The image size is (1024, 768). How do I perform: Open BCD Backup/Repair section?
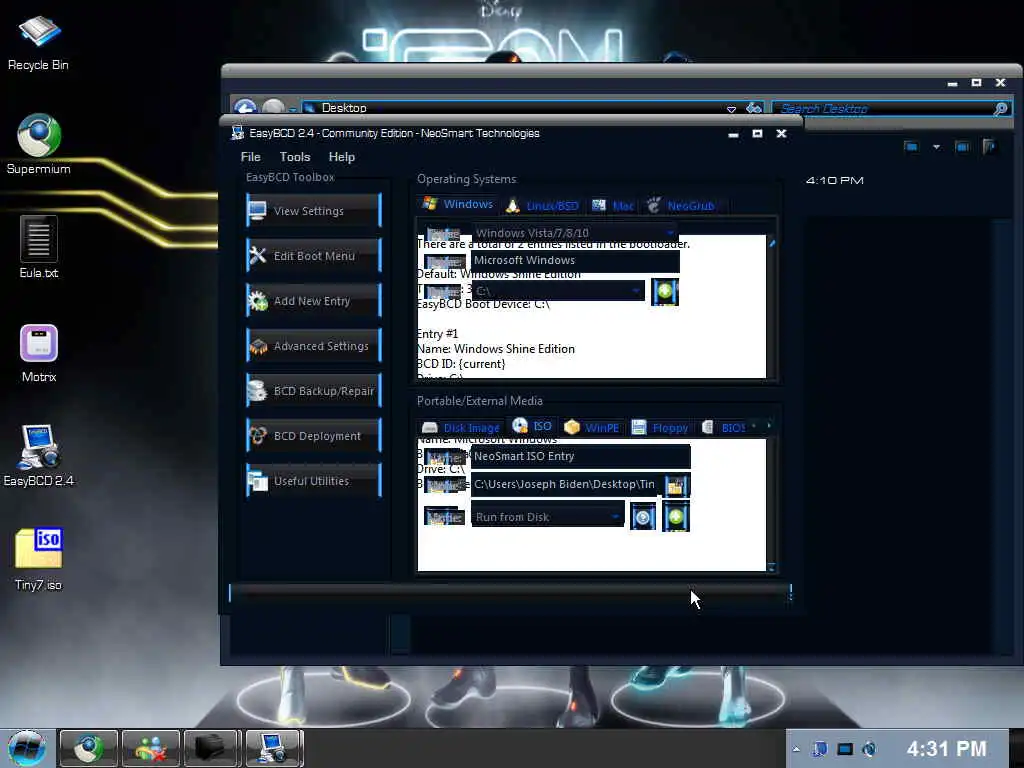[x=313, y=391]
